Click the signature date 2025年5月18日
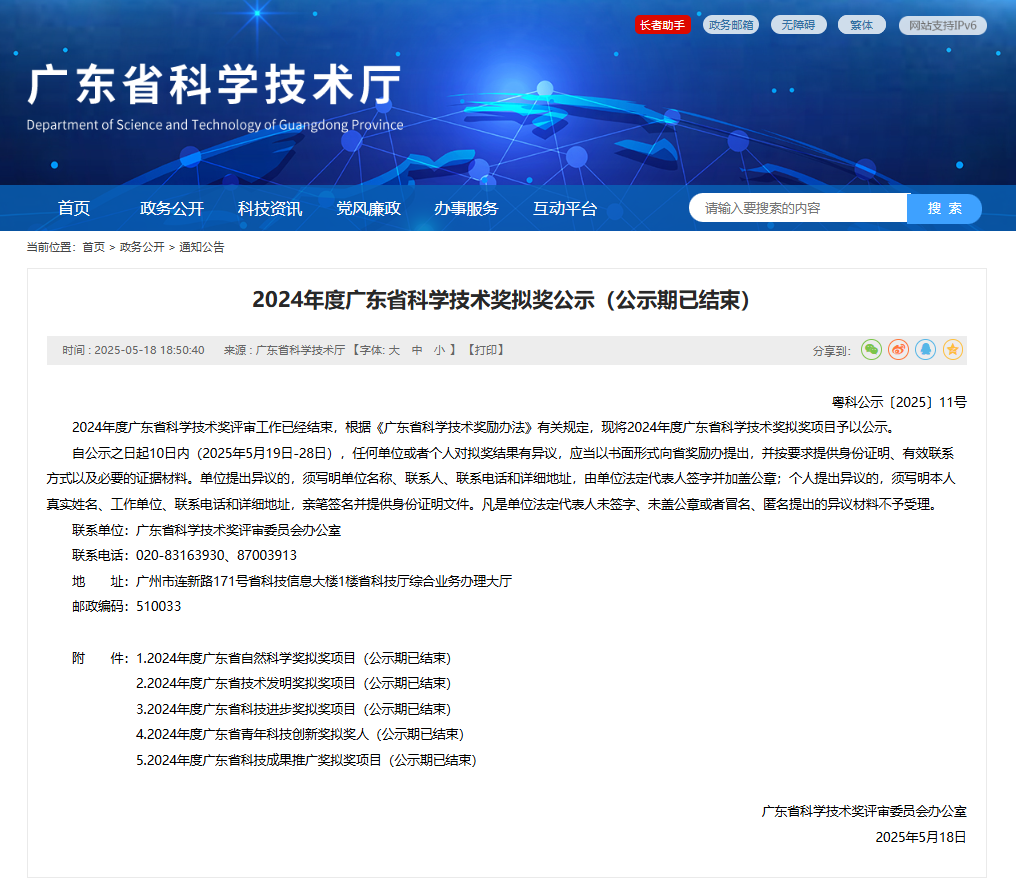 (x=921, y=837)
